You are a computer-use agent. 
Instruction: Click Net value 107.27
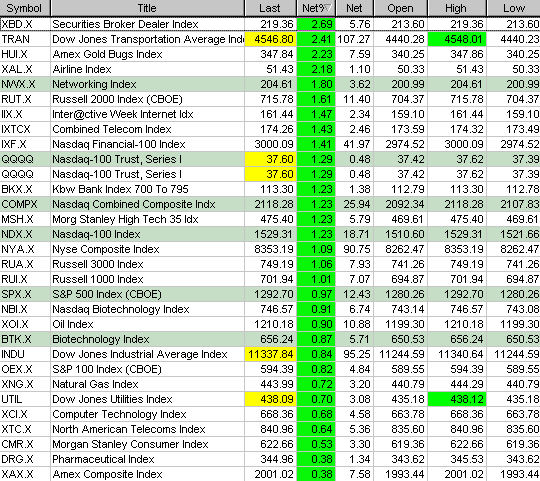pyautogui.click(x=354, y=39)
